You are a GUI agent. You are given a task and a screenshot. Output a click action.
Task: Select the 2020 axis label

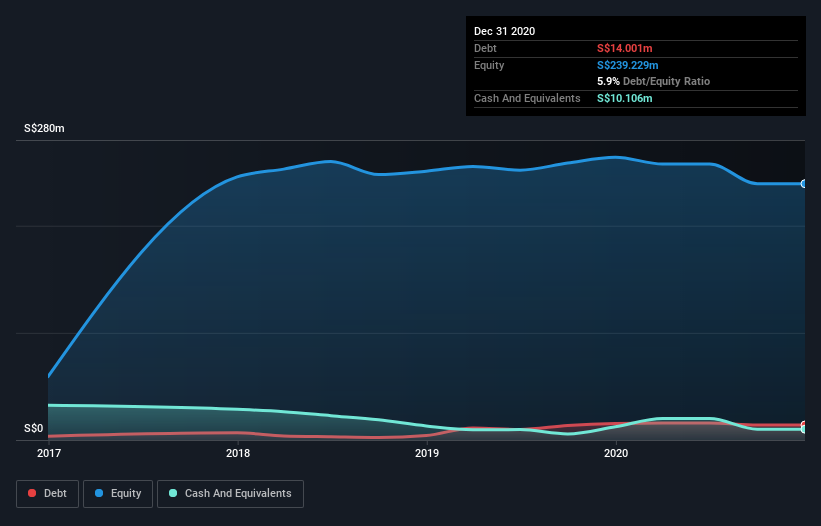[616, 453]
